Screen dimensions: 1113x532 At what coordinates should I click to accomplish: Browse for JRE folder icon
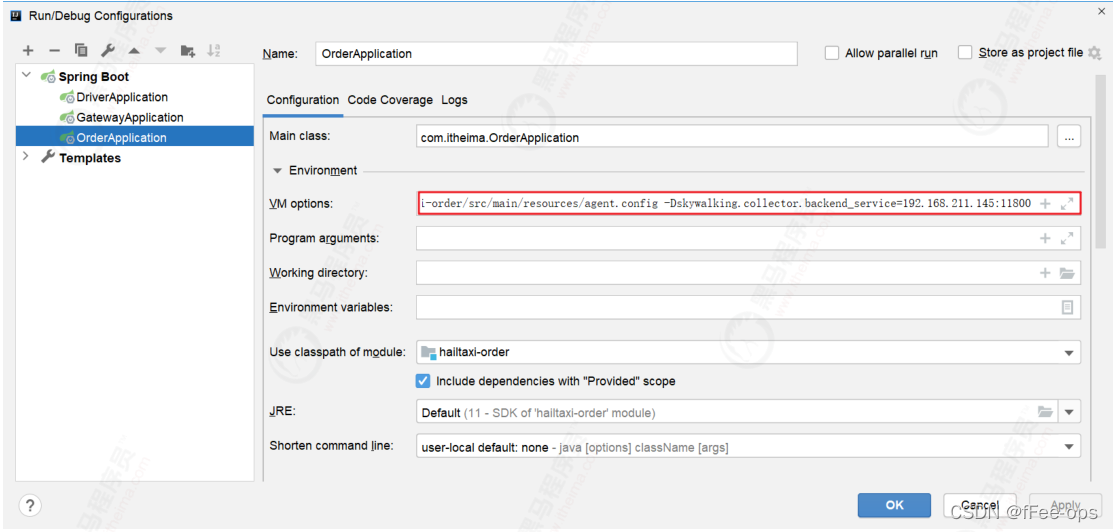coord(1045,411)
